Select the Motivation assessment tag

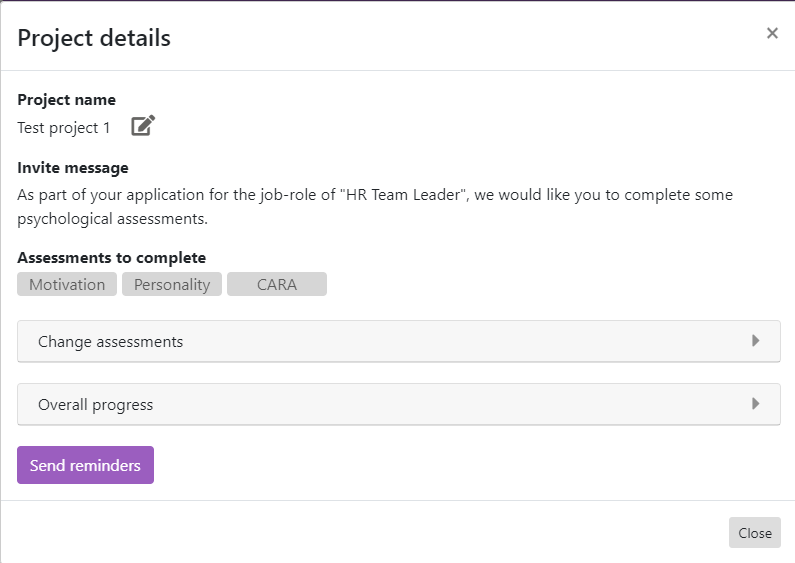(x=67, y=285)
